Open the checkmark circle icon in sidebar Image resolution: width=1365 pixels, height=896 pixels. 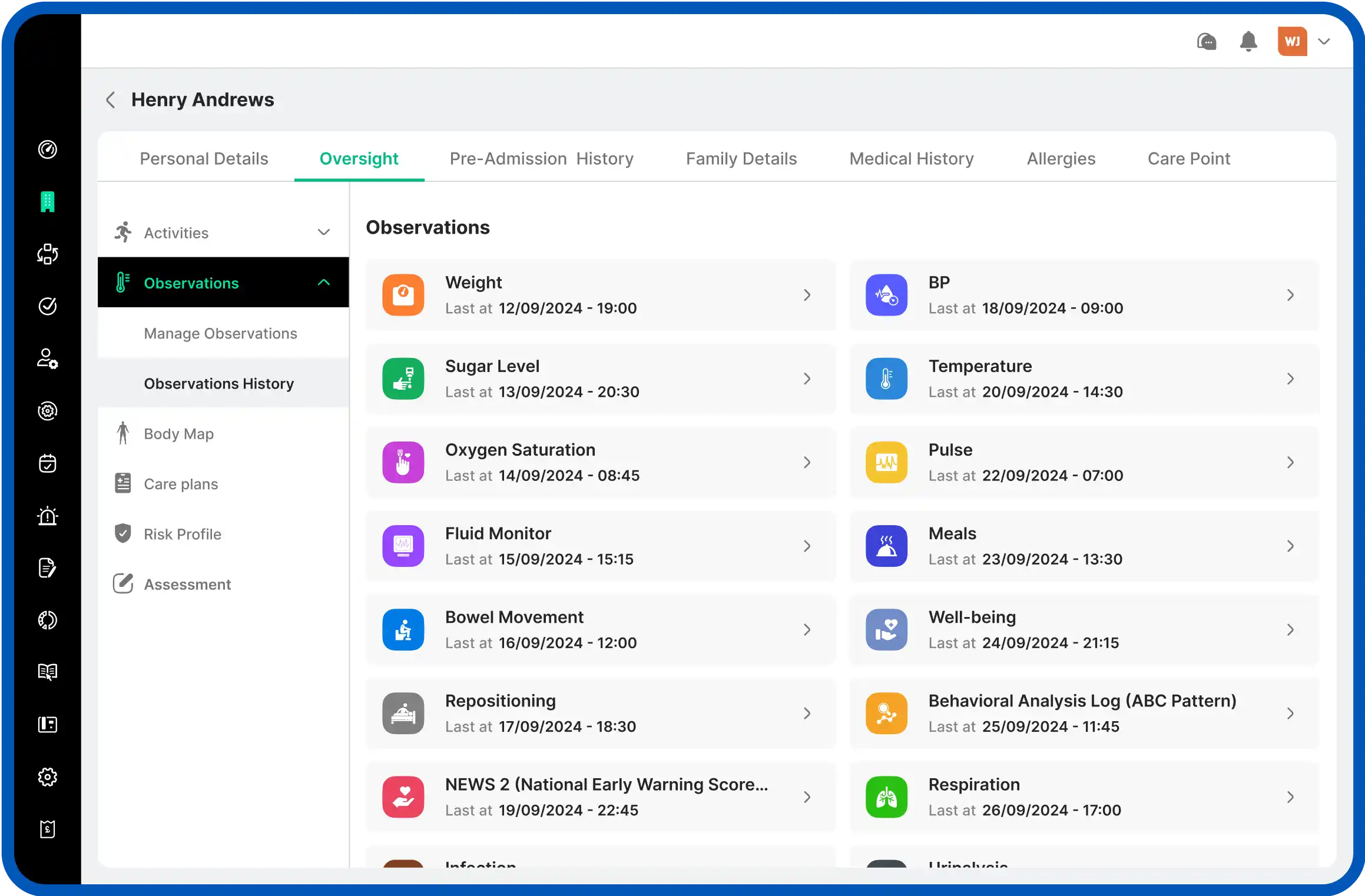pyautogui.click(x=48, y=306)
